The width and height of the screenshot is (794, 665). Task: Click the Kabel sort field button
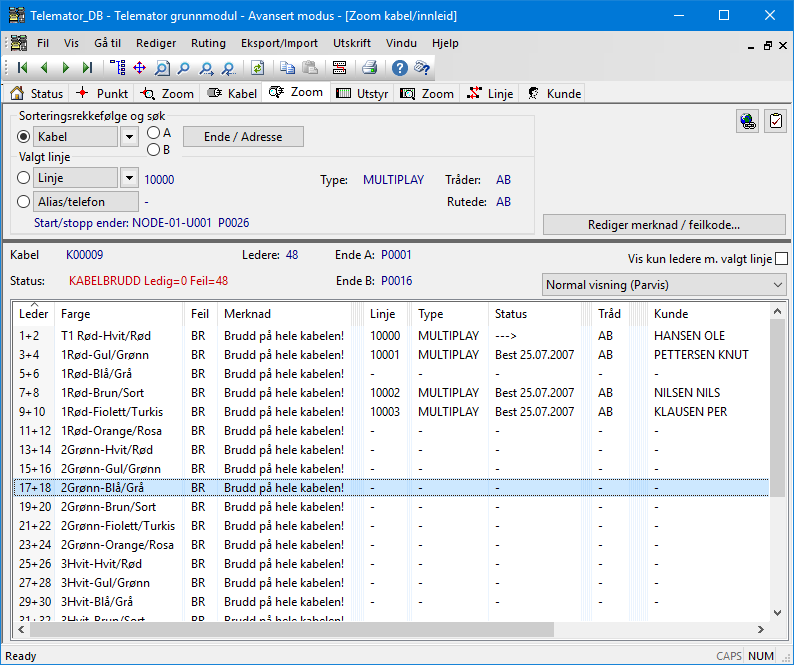pos(75,137)
